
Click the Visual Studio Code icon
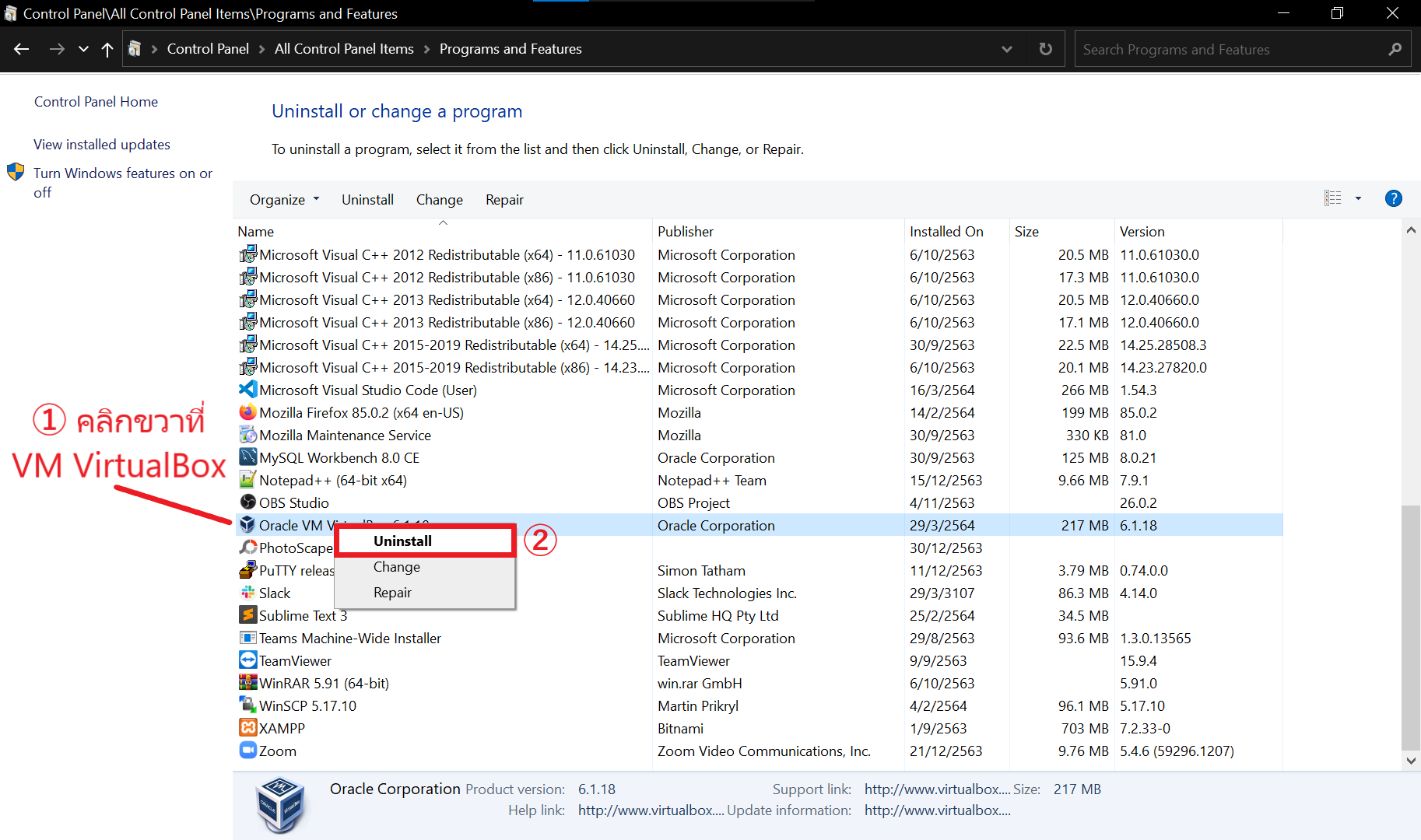(247, 390)
